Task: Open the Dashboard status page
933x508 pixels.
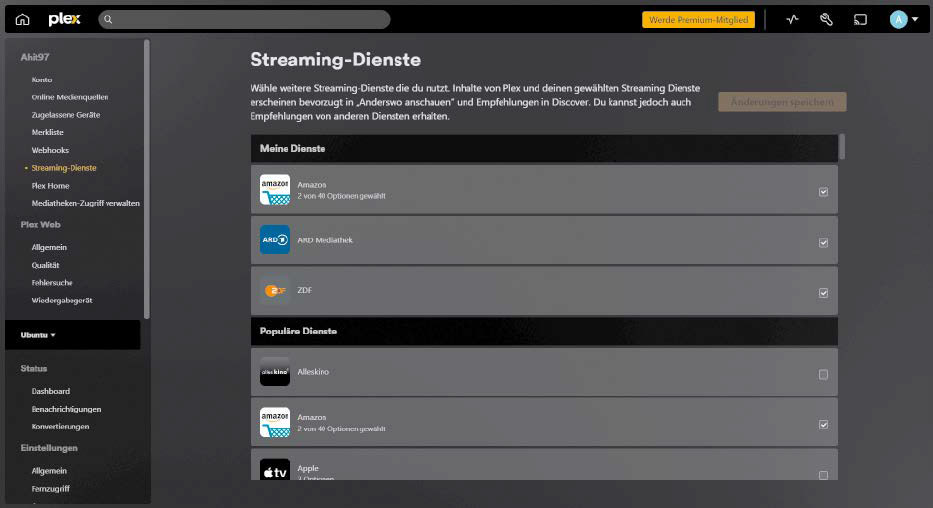Action: [51, 391]
